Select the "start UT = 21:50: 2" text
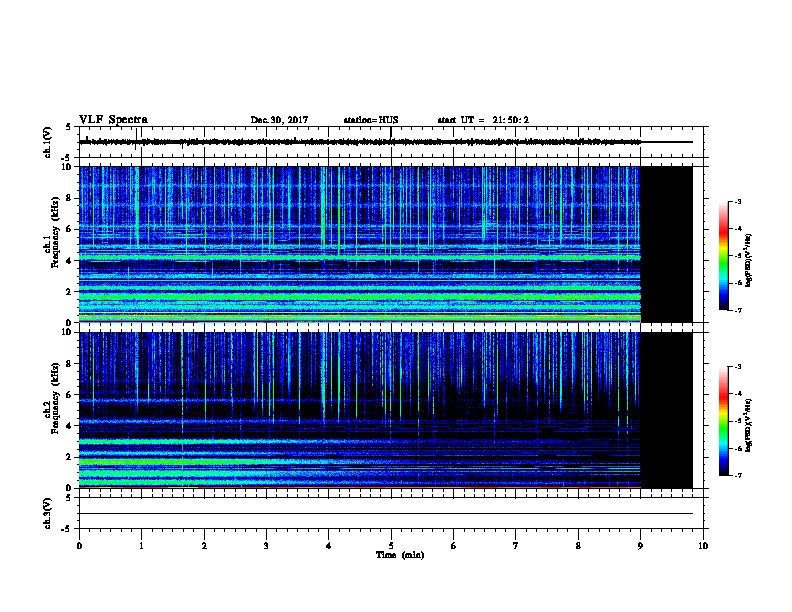 point(483,120)
